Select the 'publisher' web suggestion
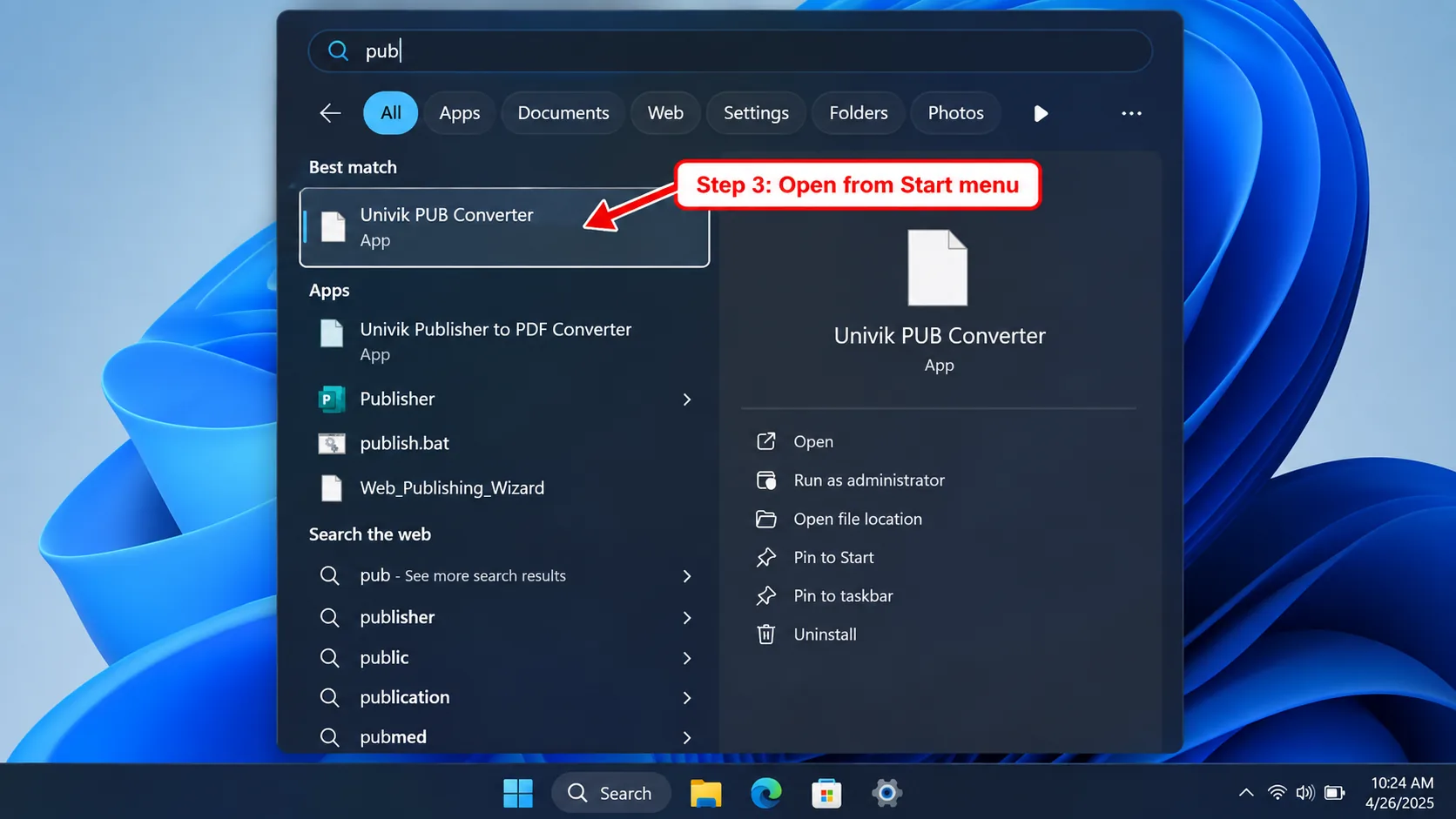The height and width of the screenshot is (819, 1456). coord(504,617)
